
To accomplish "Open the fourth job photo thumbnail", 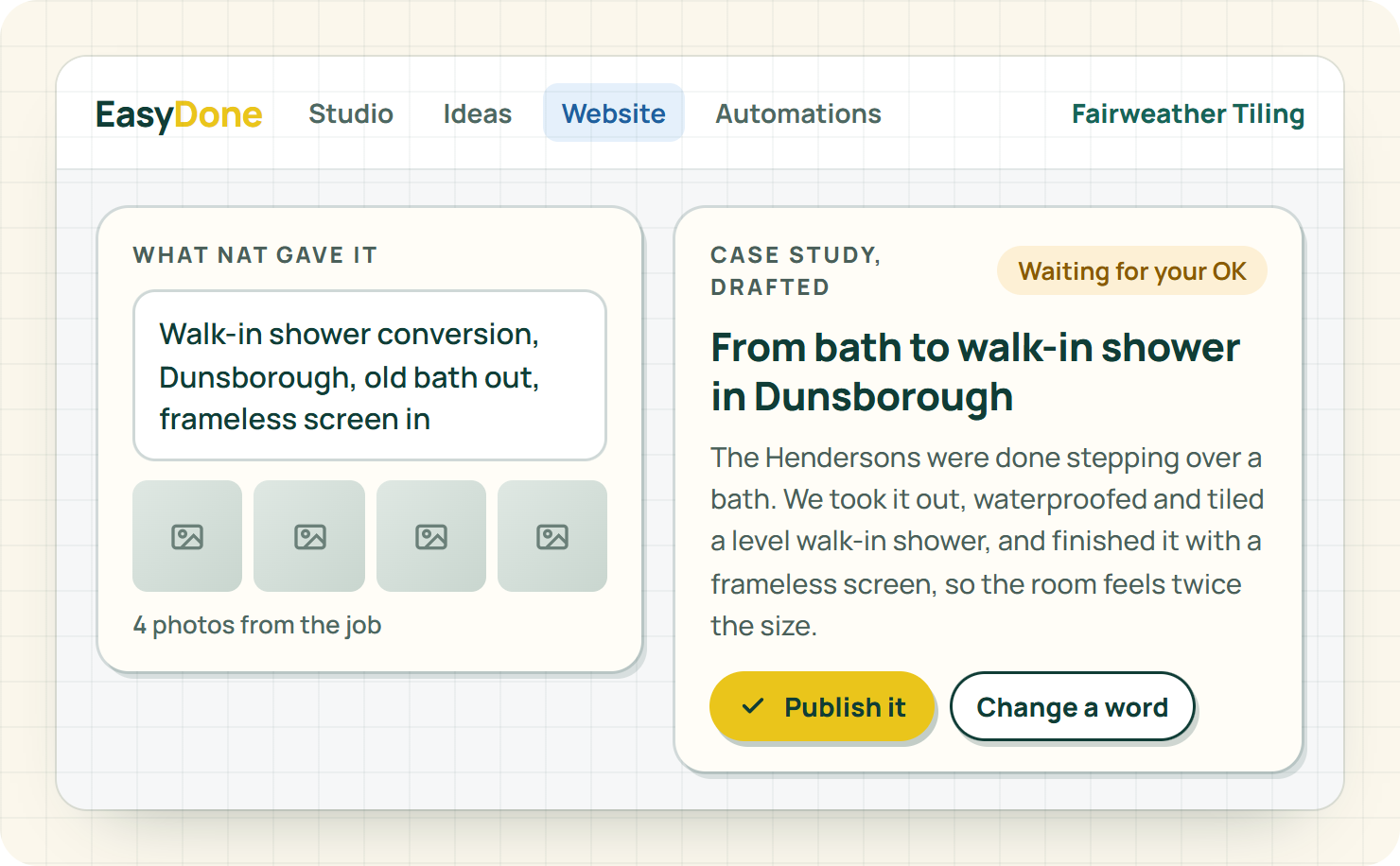I will (552, 536).
